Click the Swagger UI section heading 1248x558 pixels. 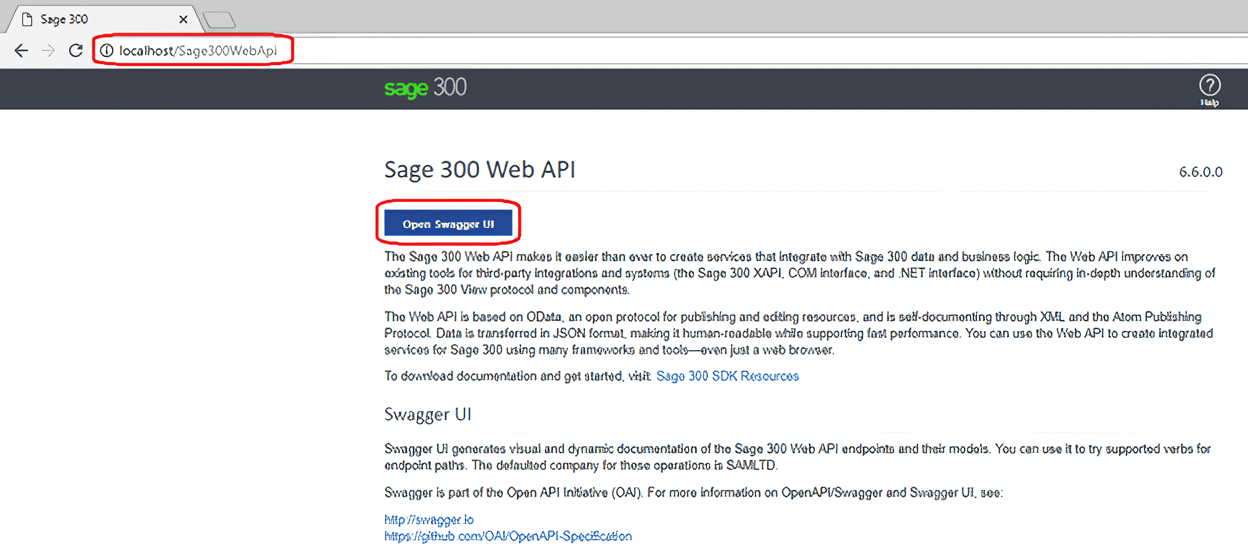pyautogui.click(x=428, y=414)
